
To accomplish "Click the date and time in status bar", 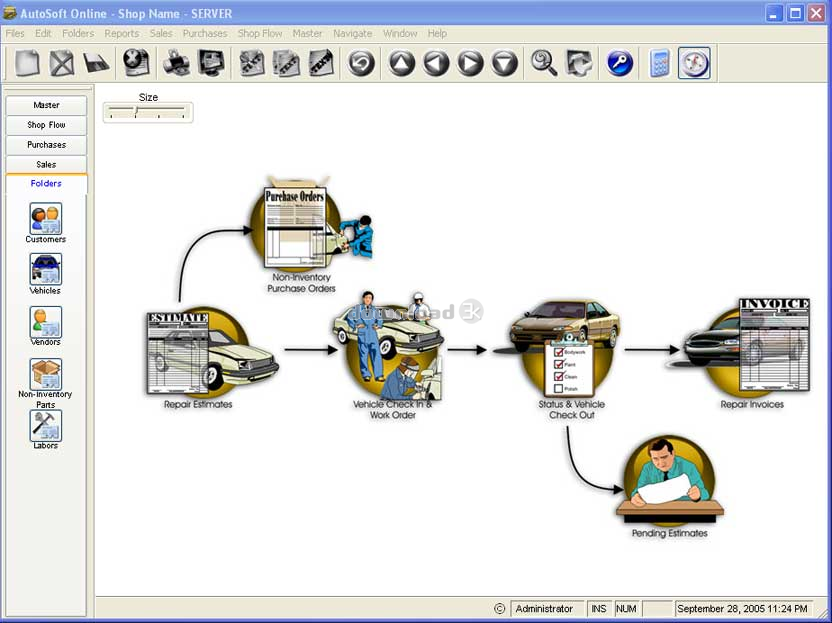I will (742, 609).
